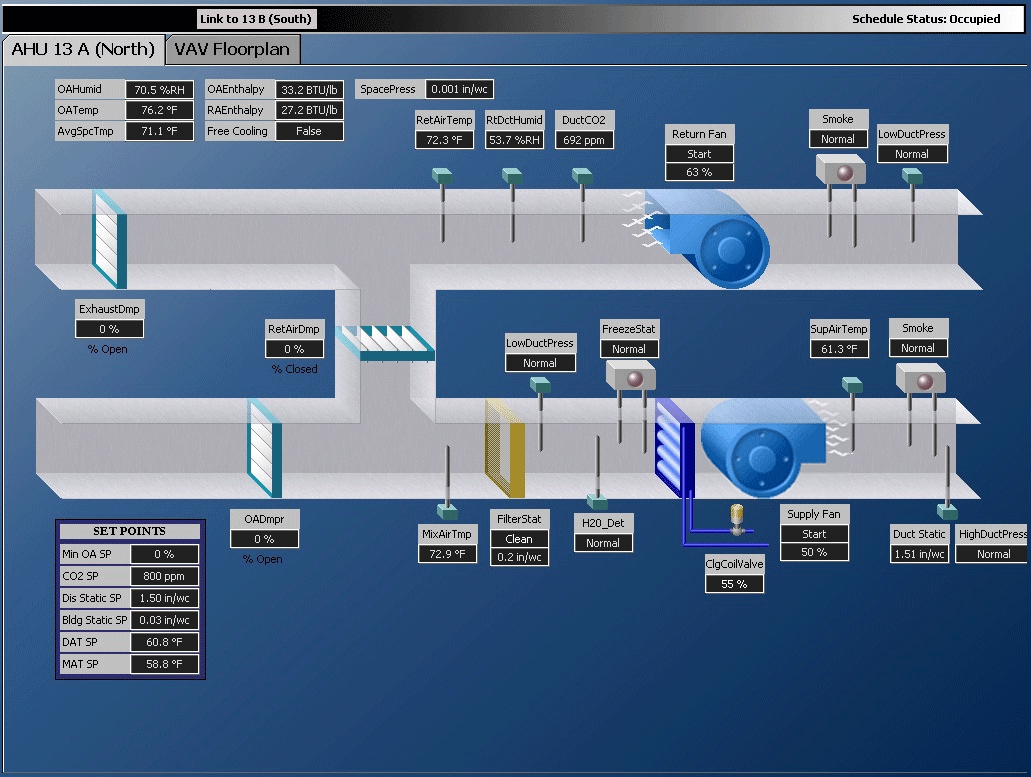Adjust the ClgCoilValve 55 % value
This screenshot has width=1031, height=777.
pos(734,583)
